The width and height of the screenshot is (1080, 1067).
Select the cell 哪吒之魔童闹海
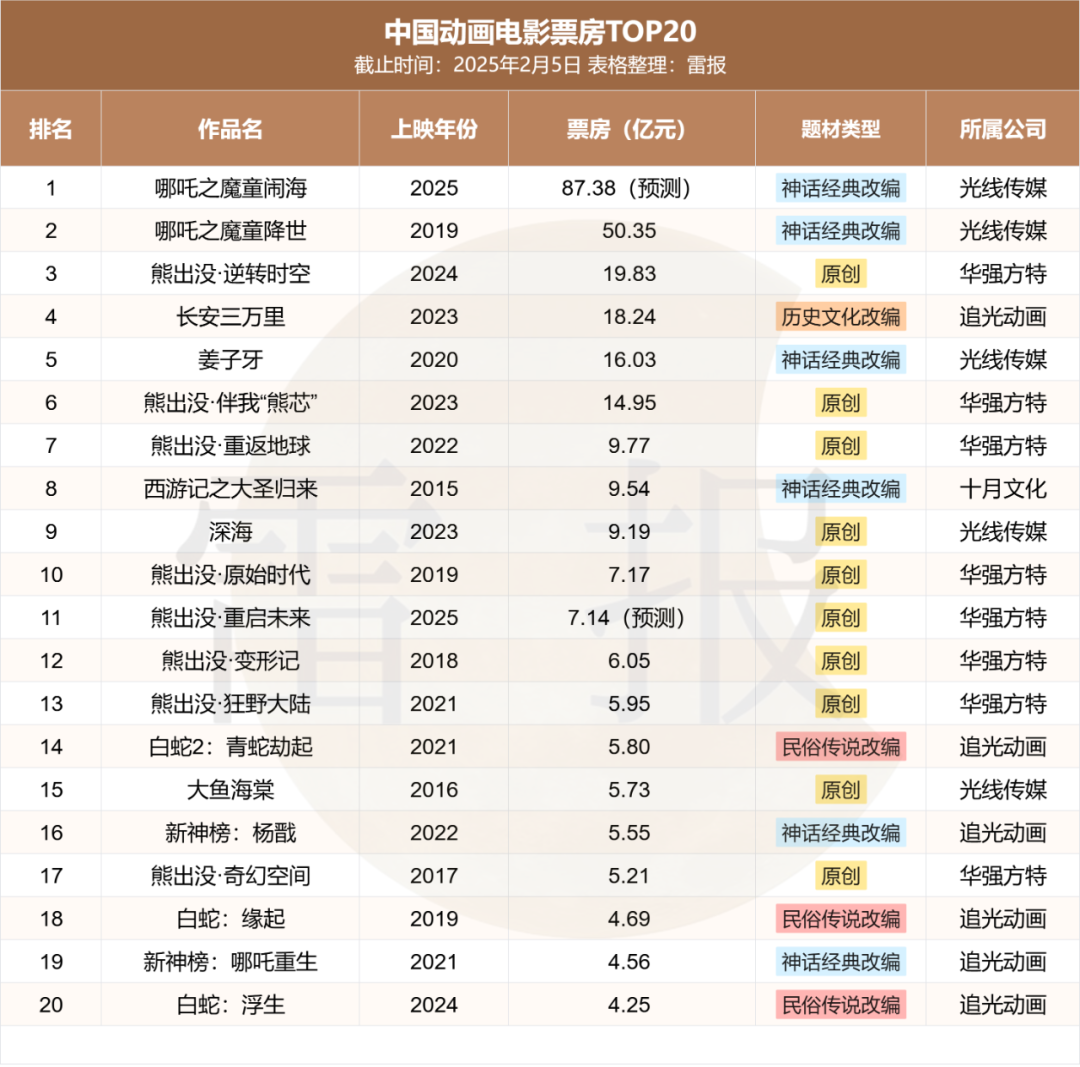click(x=230, y=188)
